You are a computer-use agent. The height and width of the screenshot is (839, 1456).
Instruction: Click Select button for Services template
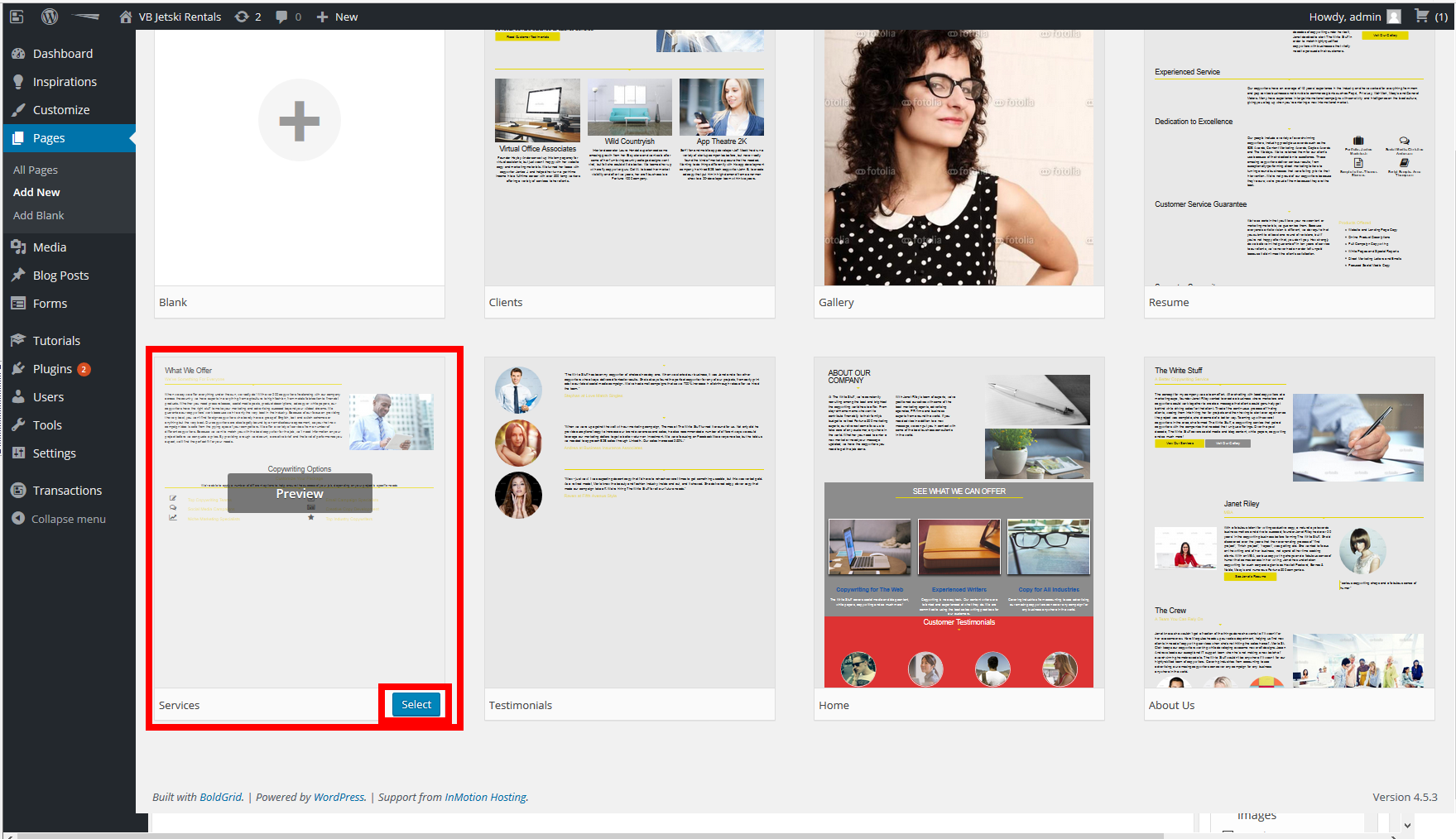click(416, 705)
